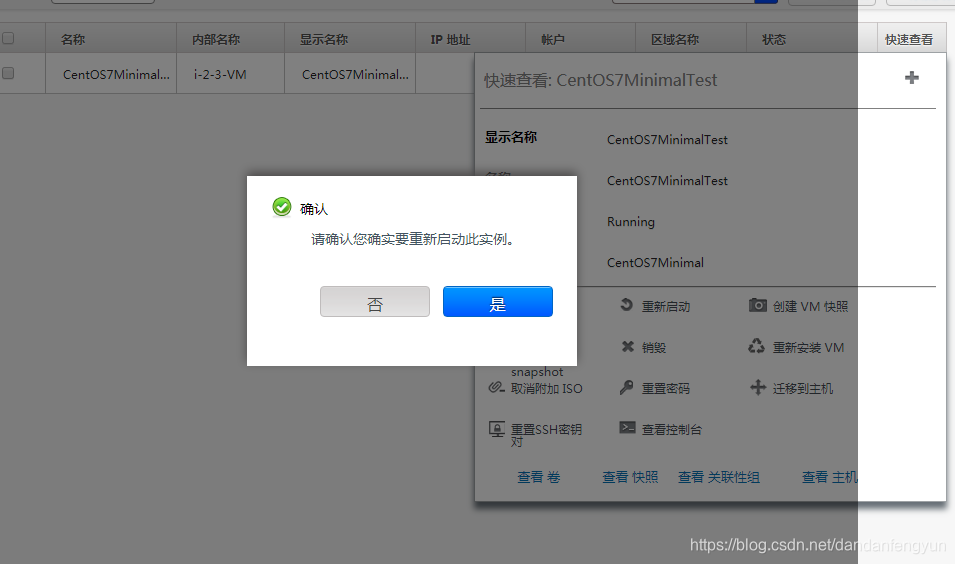The height and width of the screenshot is (564, 955).
Task: Click the 重置密码 action label
Action: (x=666, y=389)
